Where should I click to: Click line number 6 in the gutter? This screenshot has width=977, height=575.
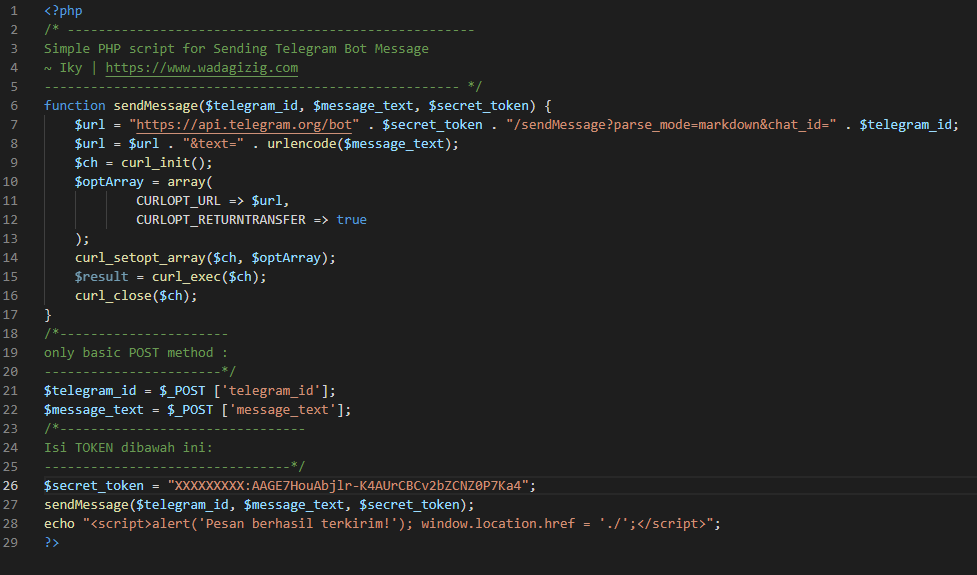(x=14, y=105)
